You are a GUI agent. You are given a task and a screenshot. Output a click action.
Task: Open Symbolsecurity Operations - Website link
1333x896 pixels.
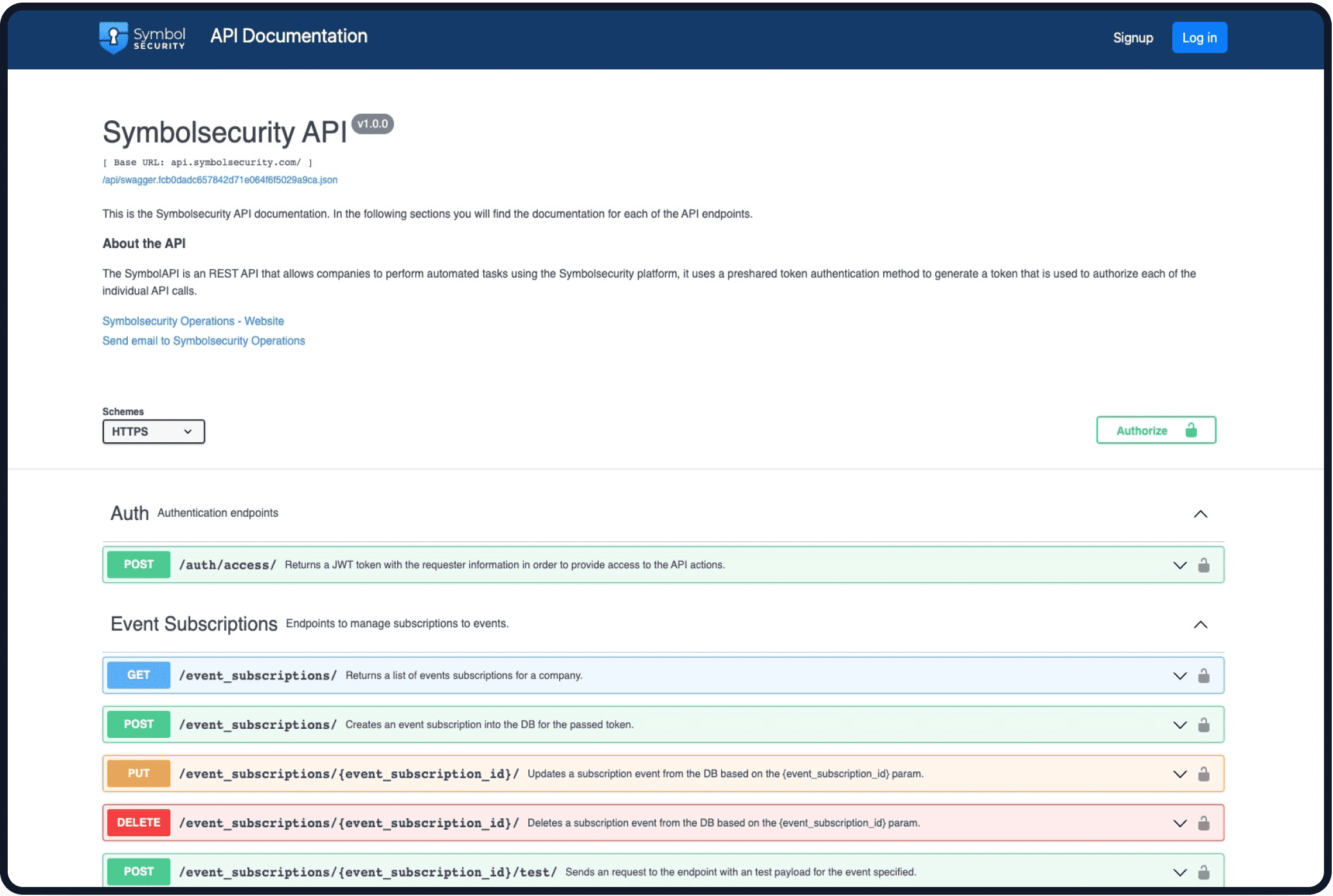(x=193, y=321)
